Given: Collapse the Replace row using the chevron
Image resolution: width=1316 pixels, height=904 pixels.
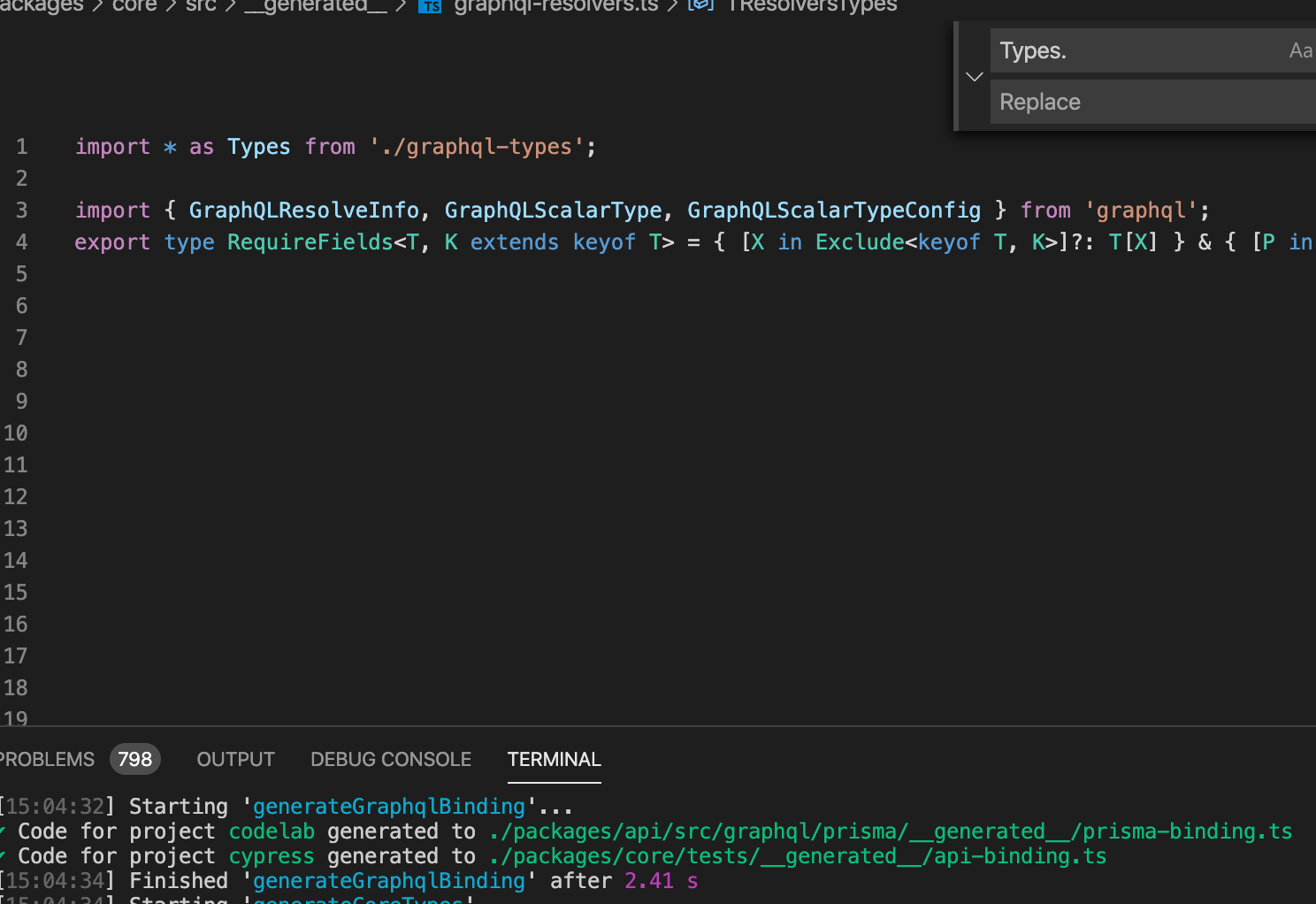Looking at the screenshot, I should pyautogui.click(x=974, y=77).
